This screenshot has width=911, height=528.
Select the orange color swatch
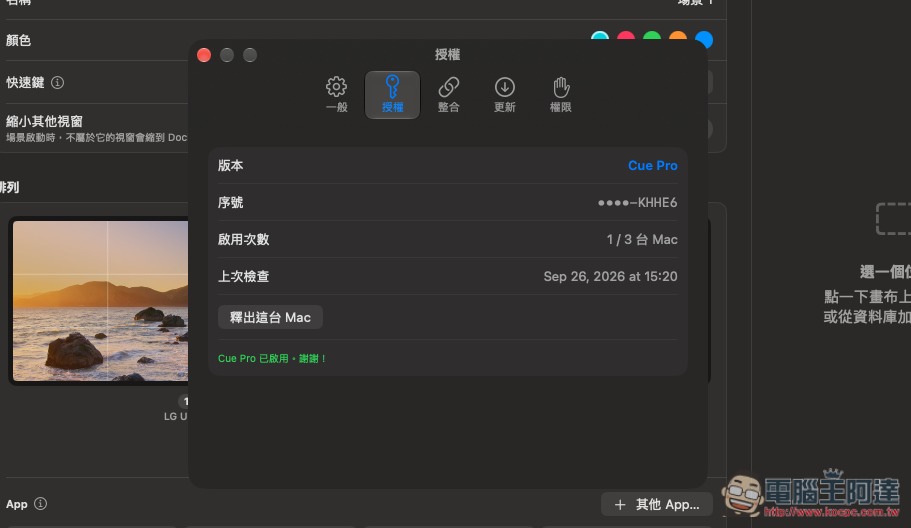click(678, 37)
